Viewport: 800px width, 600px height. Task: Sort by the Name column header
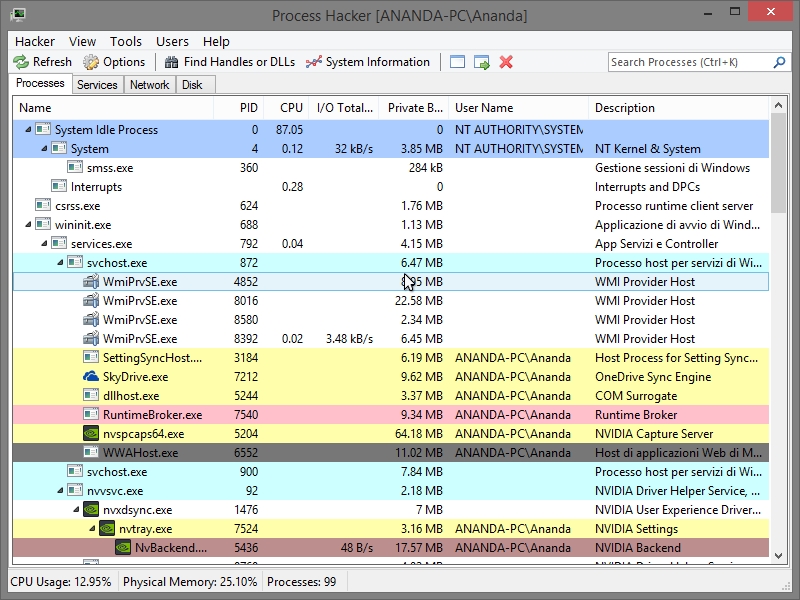[x=113, y=108]
